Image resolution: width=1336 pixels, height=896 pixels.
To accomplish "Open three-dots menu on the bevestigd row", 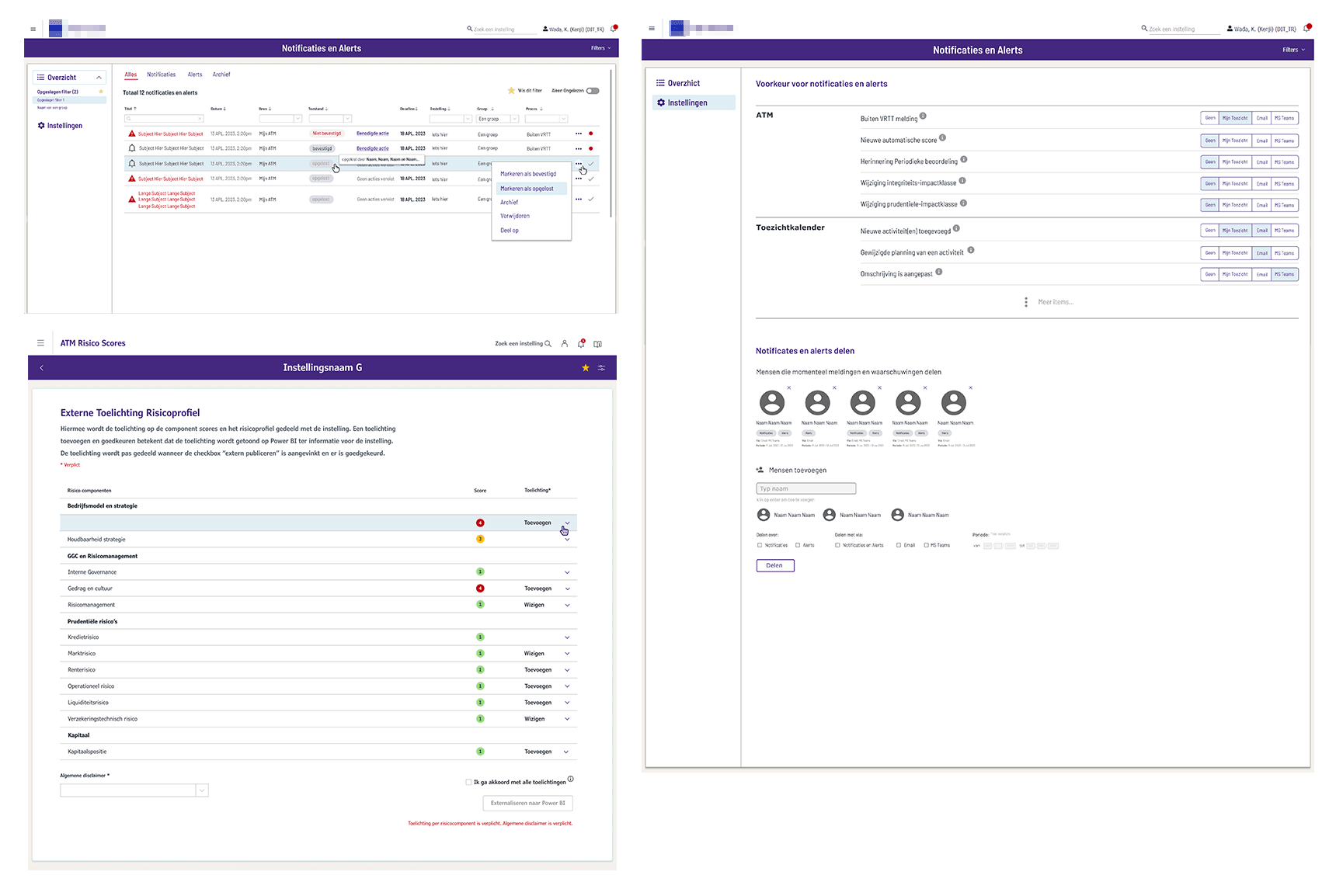I will coord(579,148).
